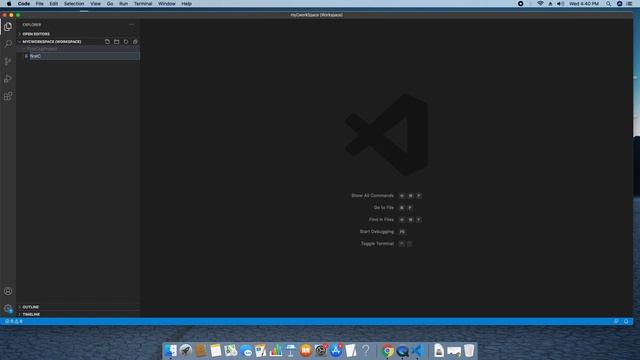This screenshot has width=640, height=360.
Task: Open Spotlight search in menu bar
Action: point(609,4)
